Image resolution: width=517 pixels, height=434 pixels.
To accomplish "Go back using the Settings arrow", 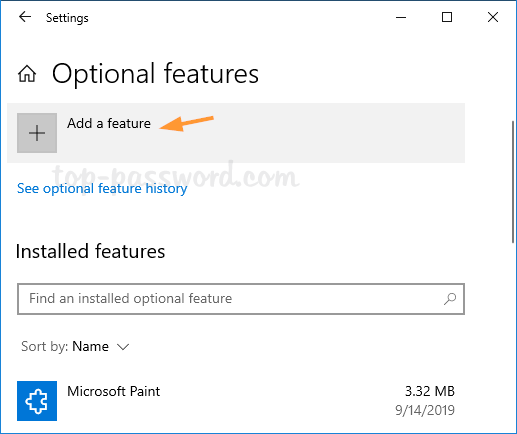I will click(25, 17).
